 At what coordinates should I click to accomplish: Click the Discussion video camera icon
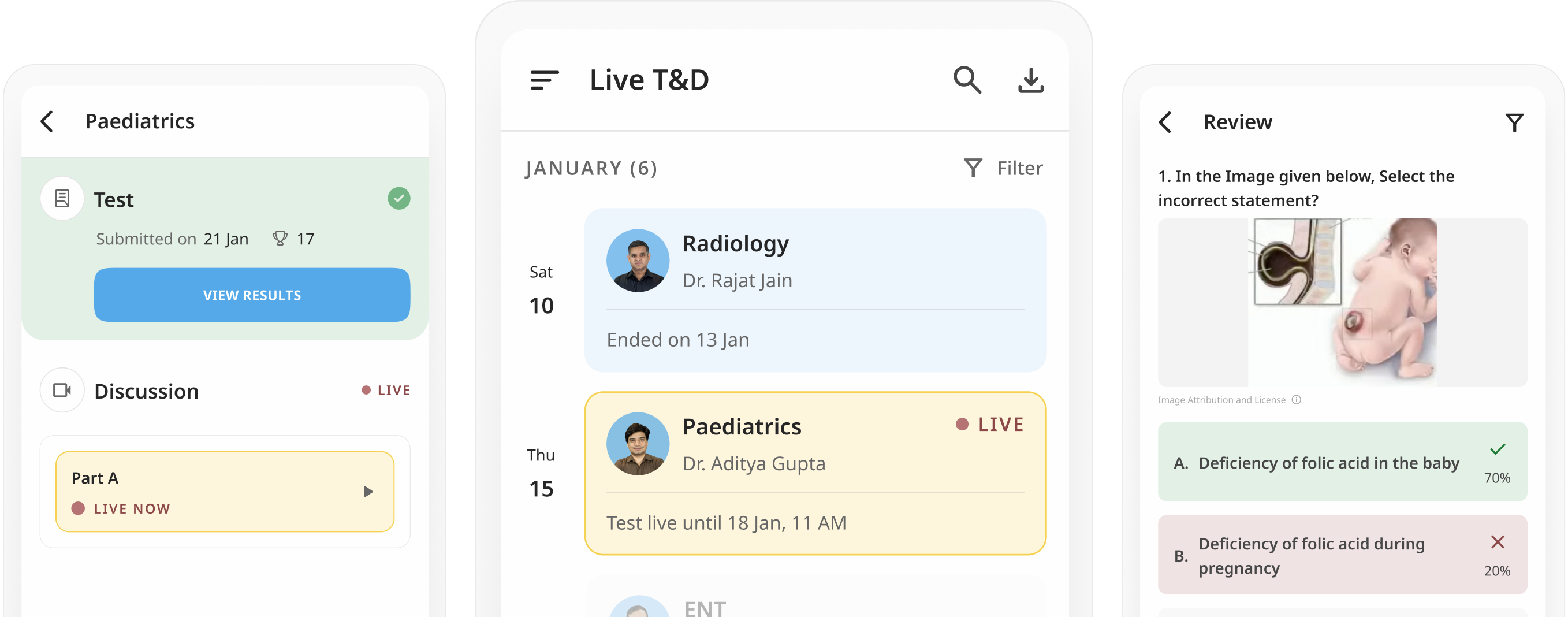[62, 391]
